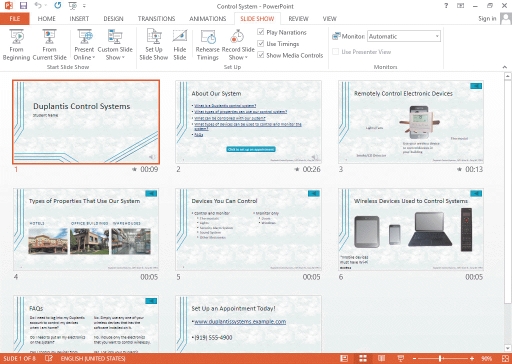Viewport: 512px width, 364px height.
Task: Switch to Reading View icon
Action: (x=382, y=358)
